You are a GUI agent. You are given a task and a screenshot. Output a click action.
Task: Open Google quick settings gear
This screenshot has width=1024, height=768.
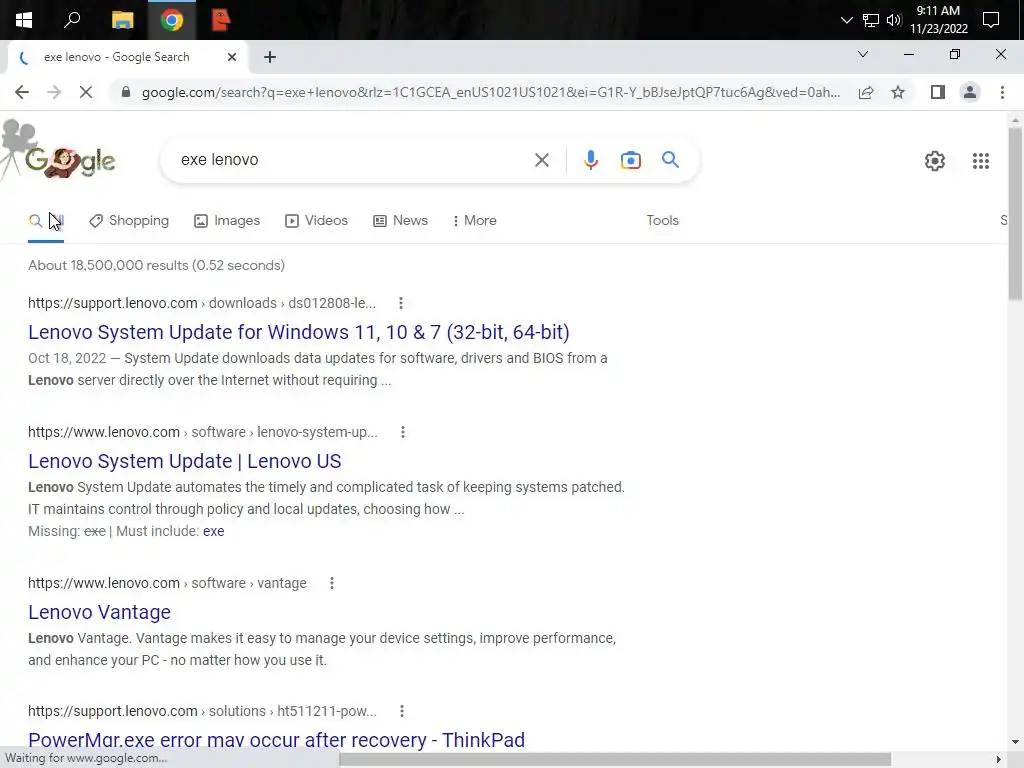coord(935,161)
